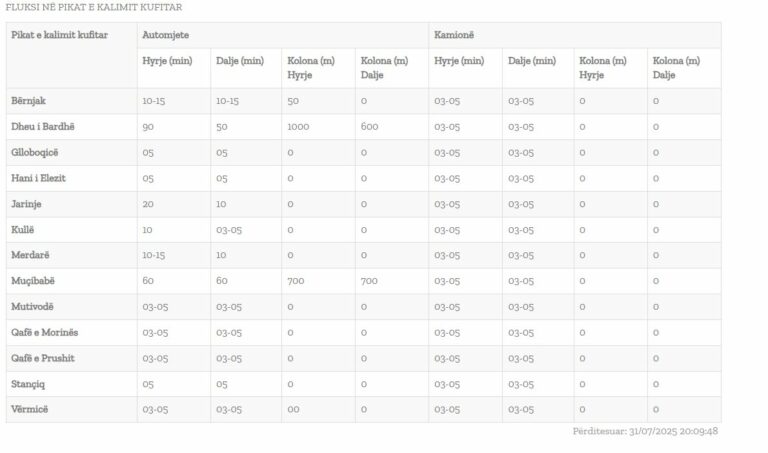Select the Qafë e Morinës row label
Image resolution: width=768 pixels, height=453 pixels.
click(44, 332)
